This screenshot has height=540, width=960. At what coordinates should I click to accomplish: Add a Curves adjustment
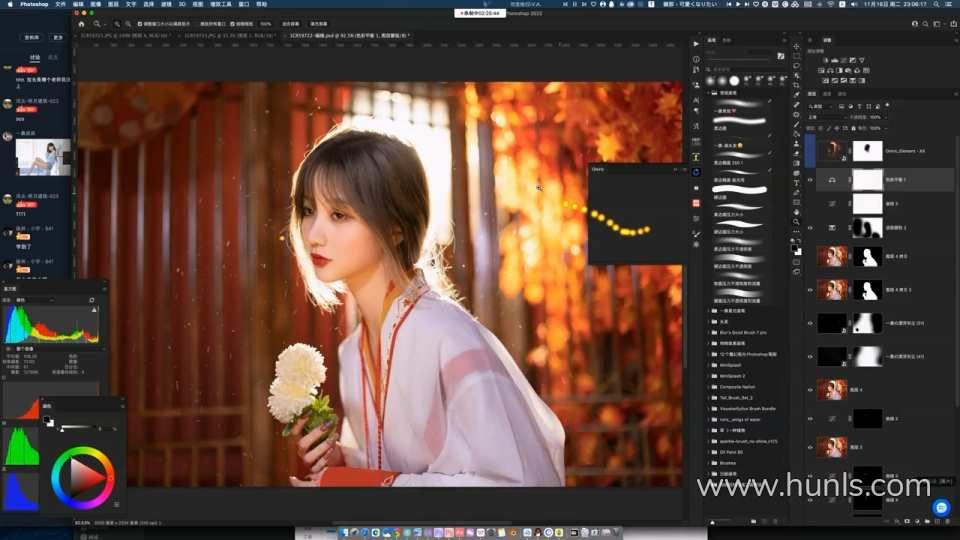click(x=844, y=60)
